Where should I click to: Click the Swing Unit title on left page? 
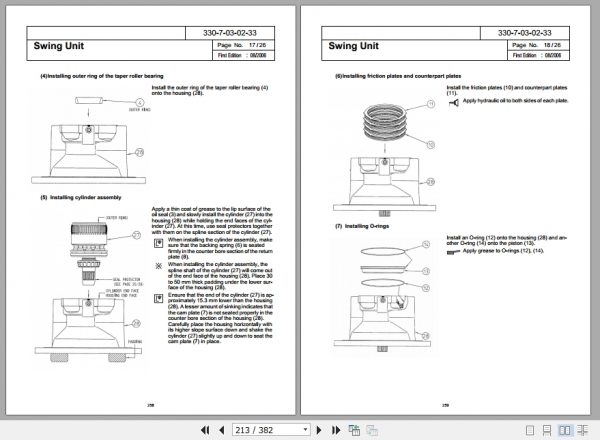click(59, 46)
